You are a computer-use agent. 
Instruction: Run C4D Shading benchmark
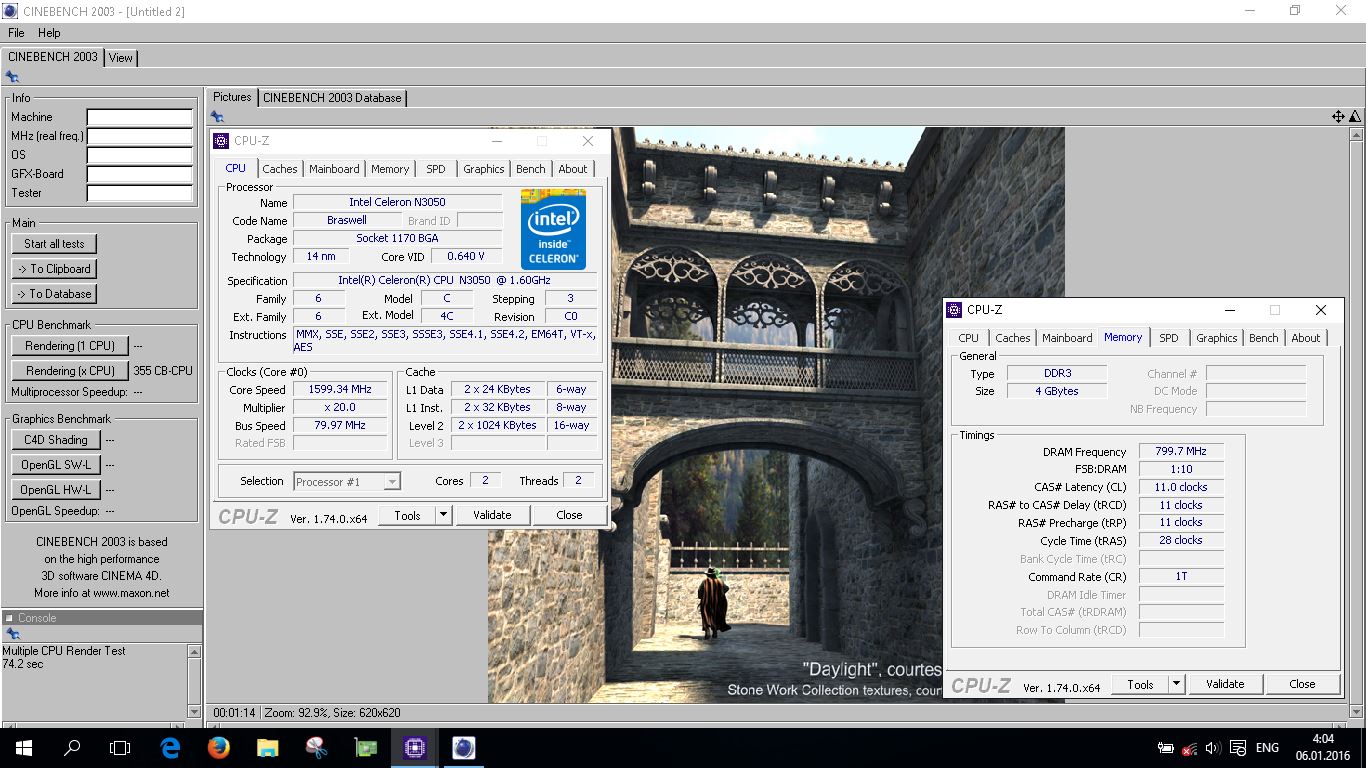(x=55, y=440)
